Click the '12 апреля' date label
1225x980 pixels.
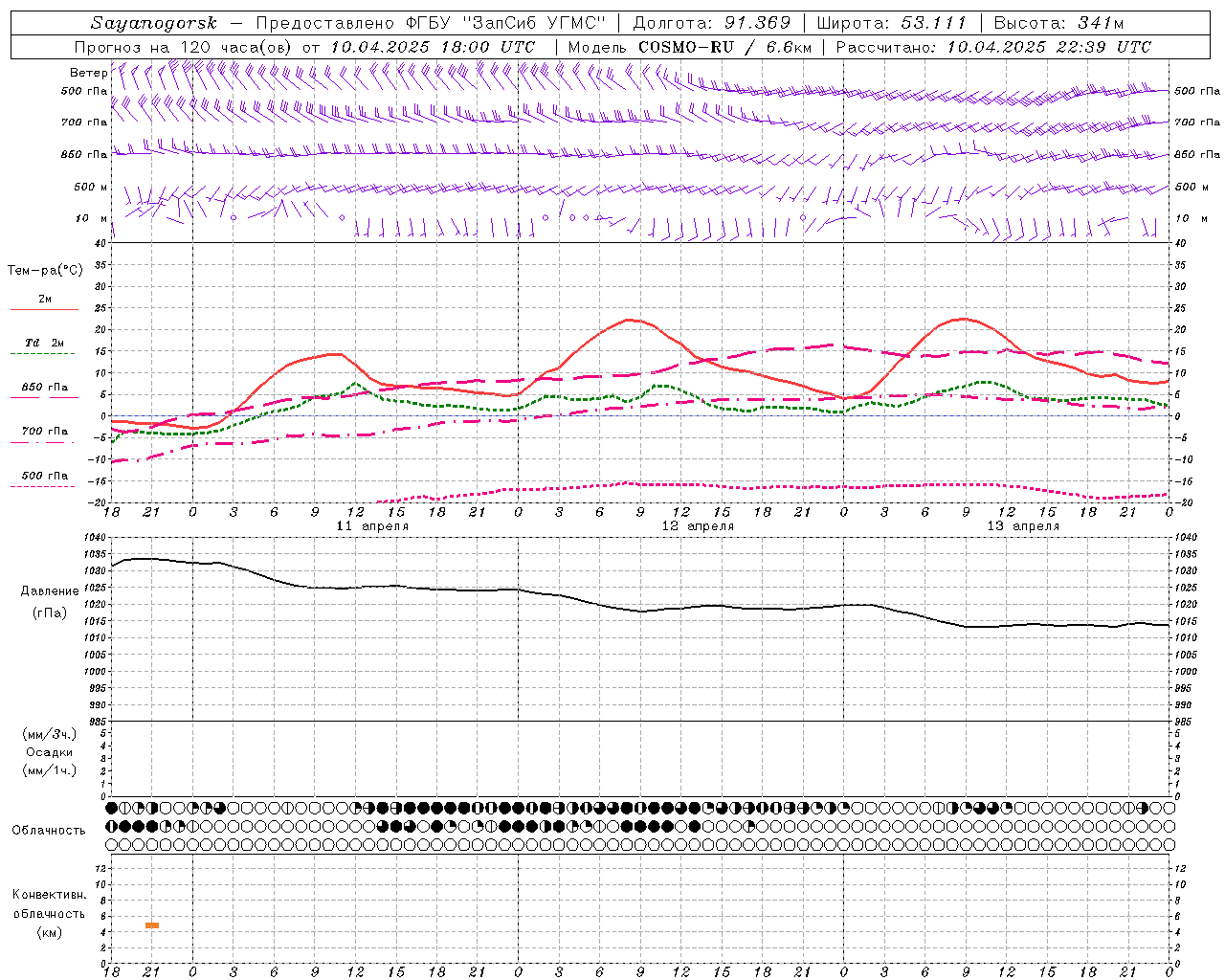click(698, 526)
